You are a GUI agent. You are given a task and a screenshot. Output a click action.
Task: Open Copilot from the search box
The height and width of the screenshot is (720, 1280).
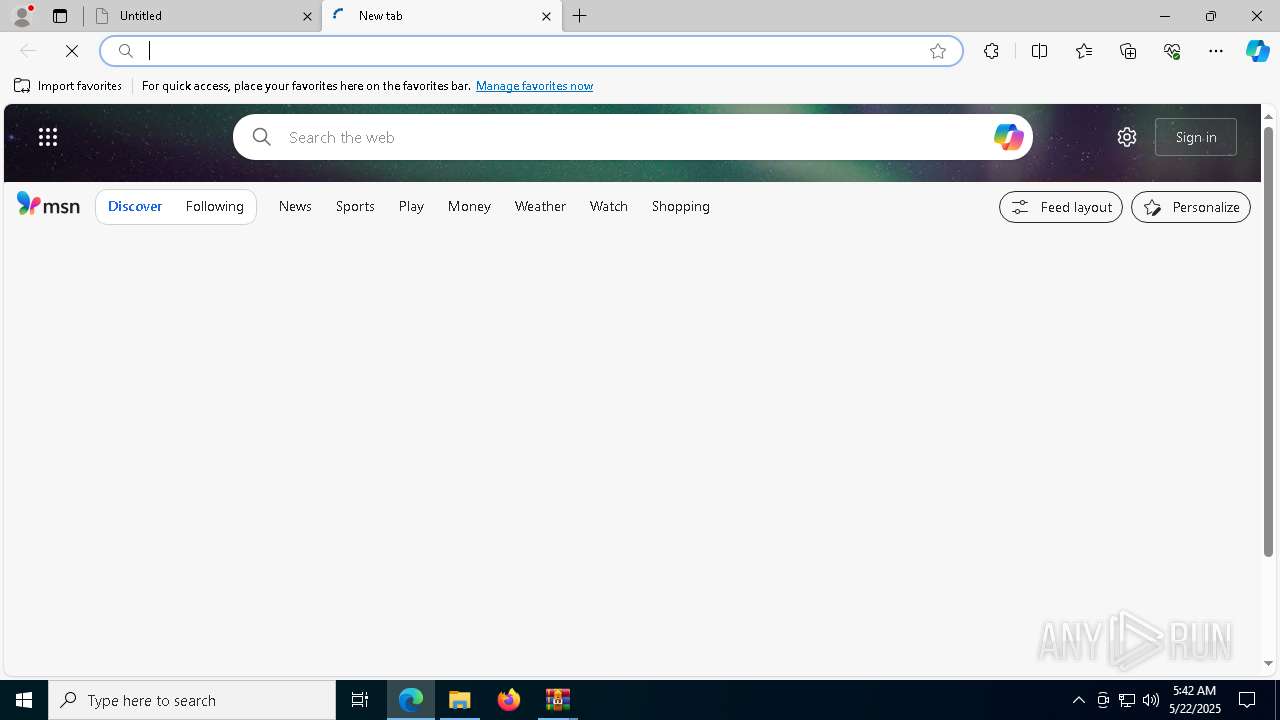[x=1008, y=137]
